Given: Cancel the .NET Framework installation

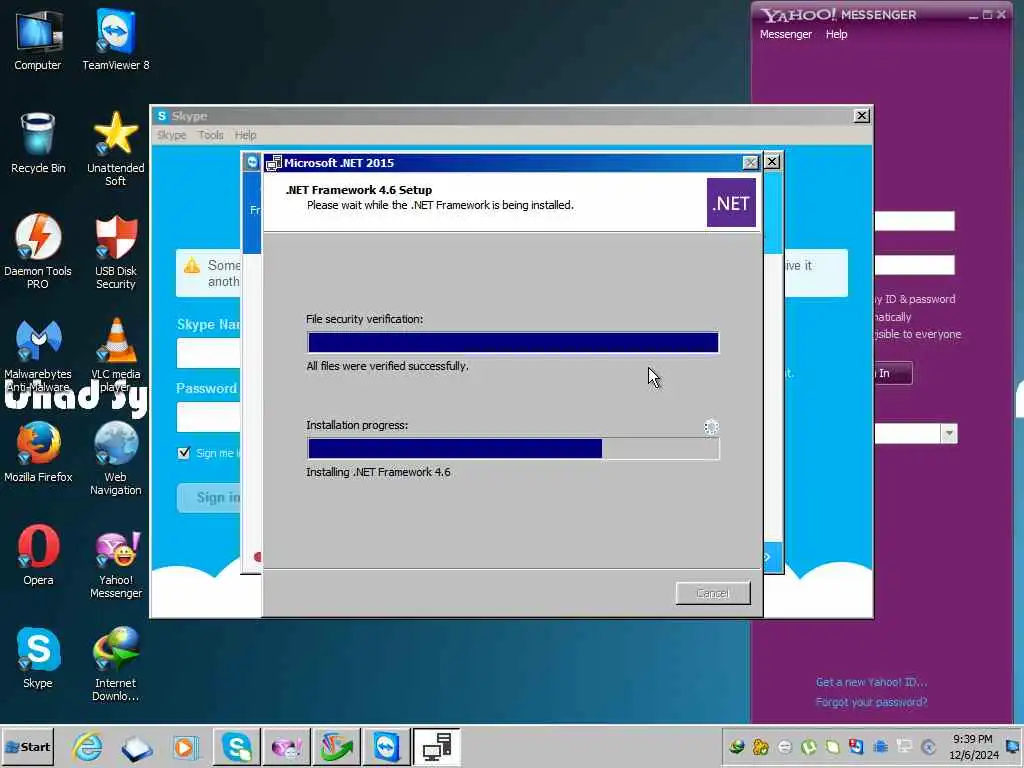Looking at the screenshot, I should tap(712, 593).
